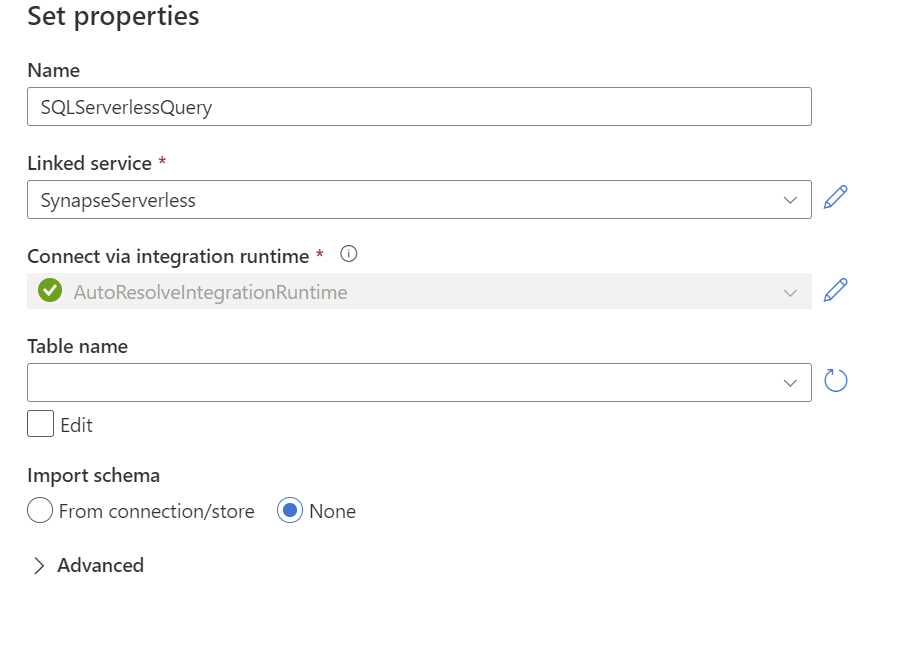Image resolution: width=920 pixels, height=652 pixels.
Task: Click the green AutoResolveIntegrationRuntime status checkmark
Action: pos(50,290)
